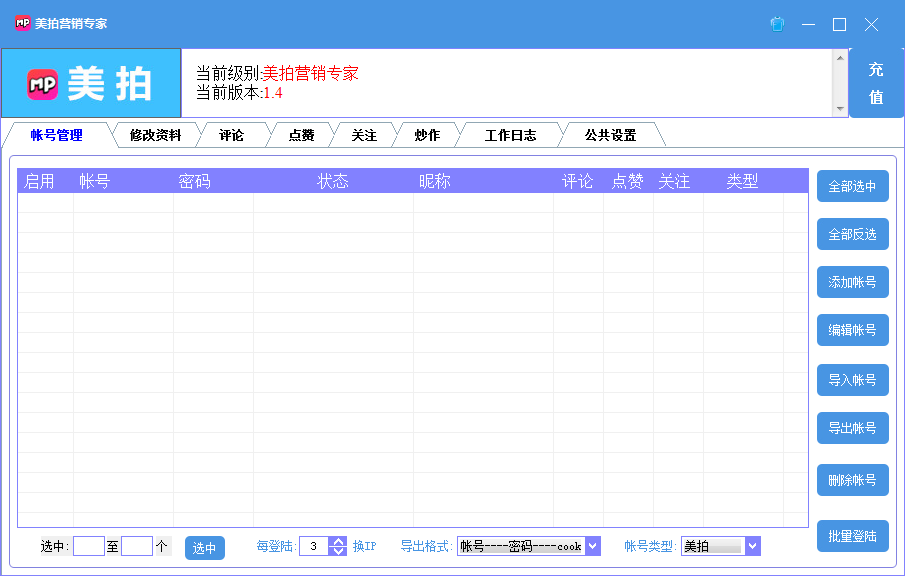Click the 美拍 logo banner
The image size is (905, 576).
(x=91, y=83)
